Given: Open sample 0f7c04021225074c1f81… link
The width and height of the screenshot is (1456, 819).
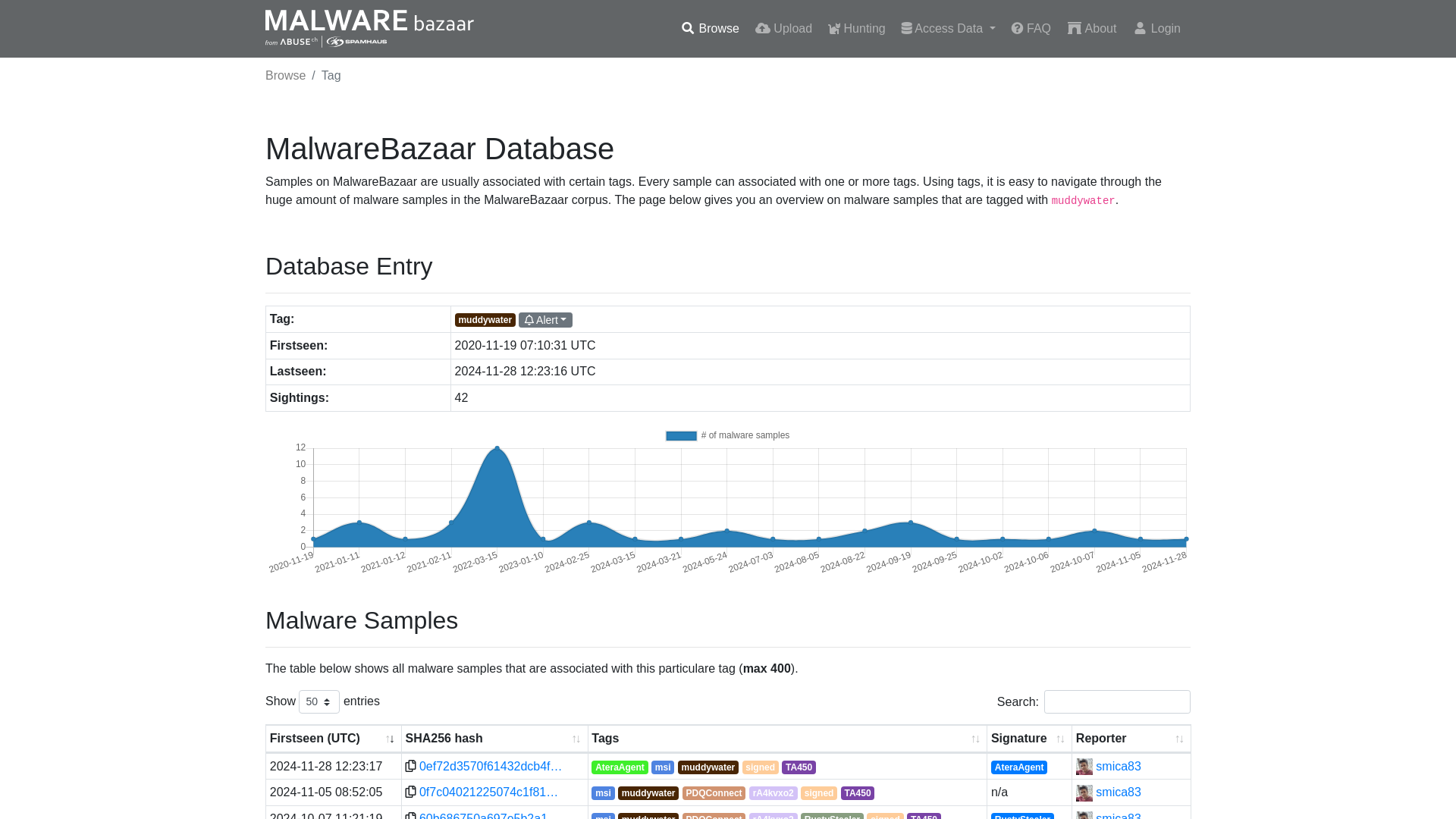Looking at the screenshot, I should [x=488, y=792].
